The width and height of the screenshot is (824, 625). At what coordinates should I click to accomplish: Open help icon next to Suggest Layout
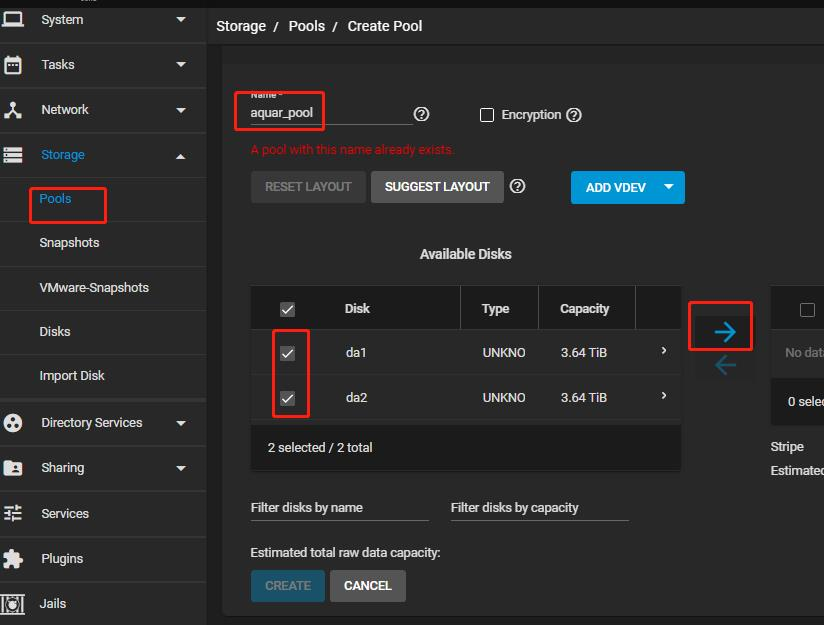pos(517,186)
